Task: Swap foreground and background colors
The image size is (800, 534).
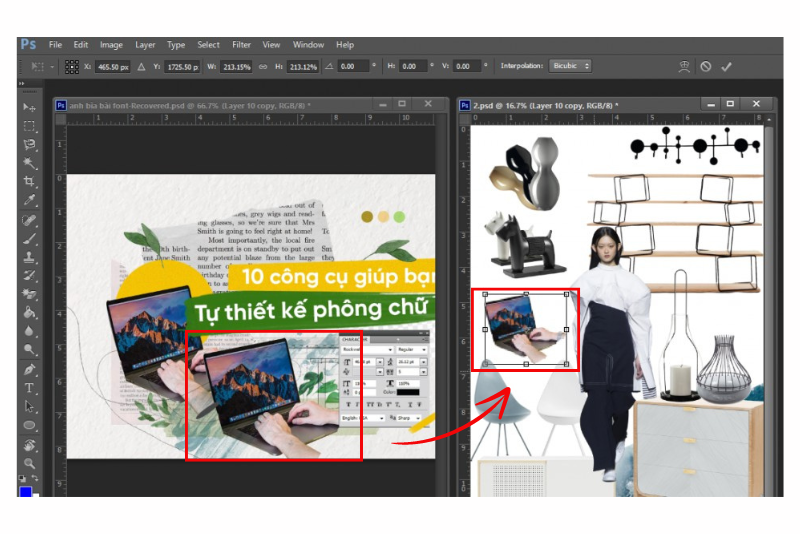Action: point(35,478)
